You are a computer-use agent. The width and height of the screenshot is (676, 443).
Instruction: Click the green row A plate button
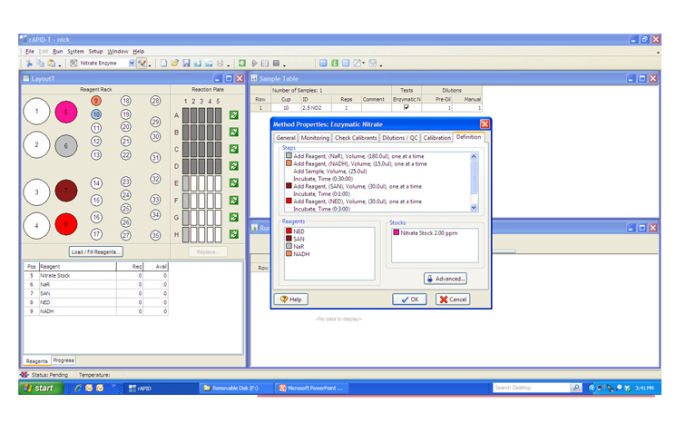[x=233, y=116]
